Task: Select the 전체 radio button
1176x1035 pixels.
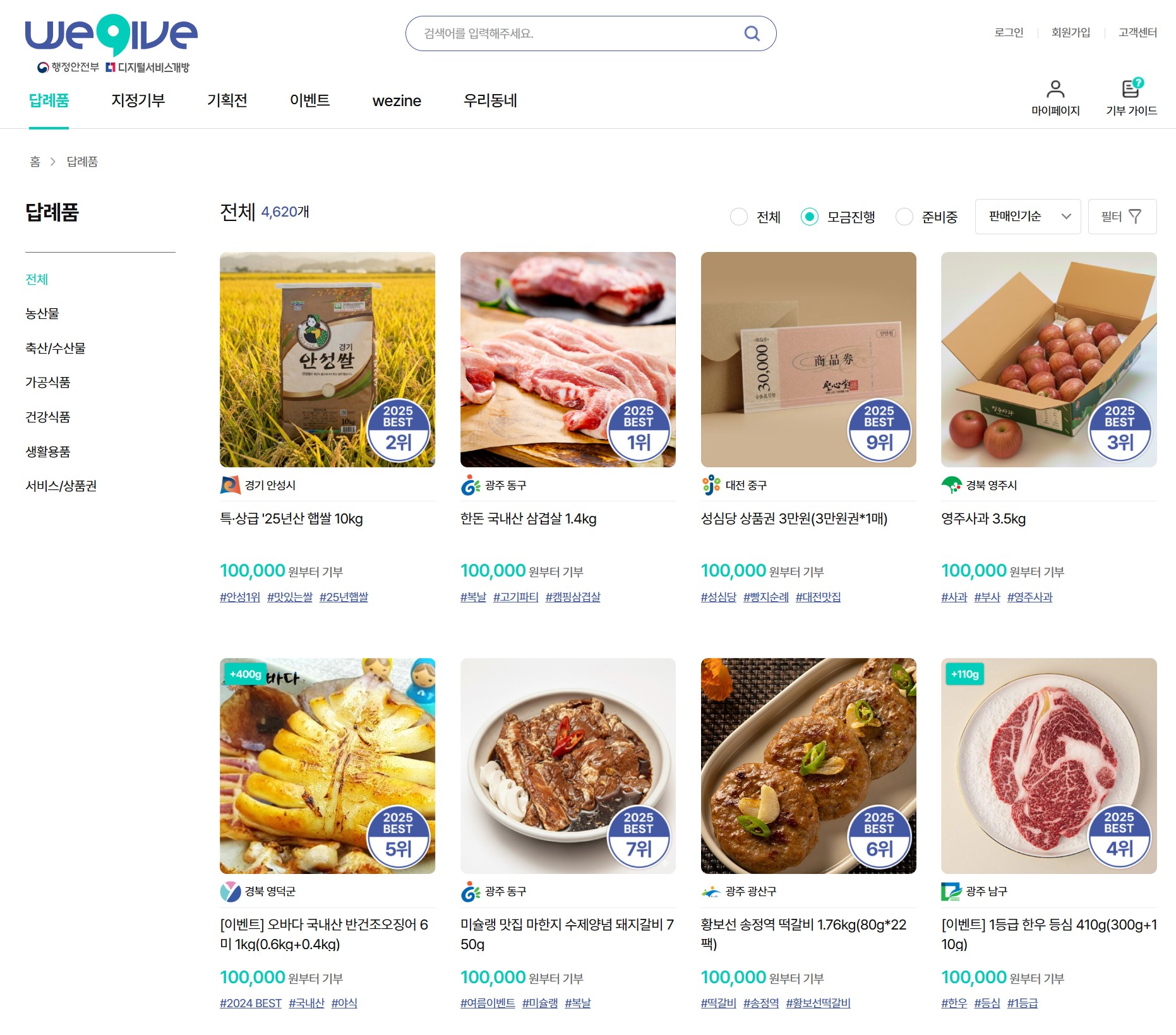Action: [738, 217]
